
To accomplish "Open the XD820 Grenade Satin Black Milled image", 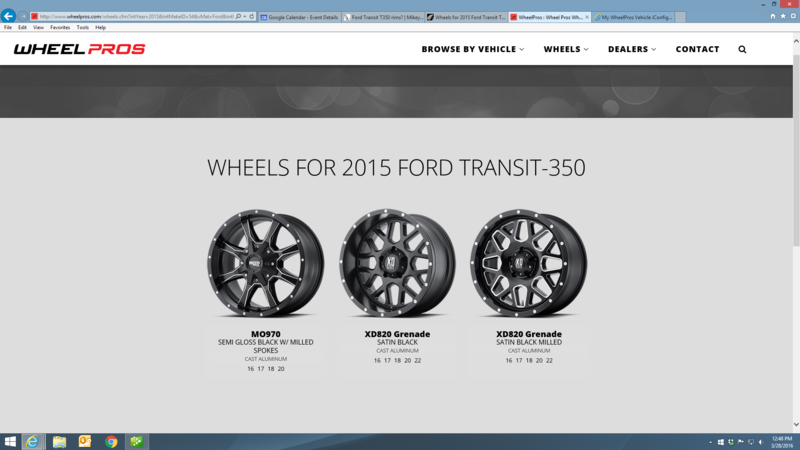I will point(529,263).
